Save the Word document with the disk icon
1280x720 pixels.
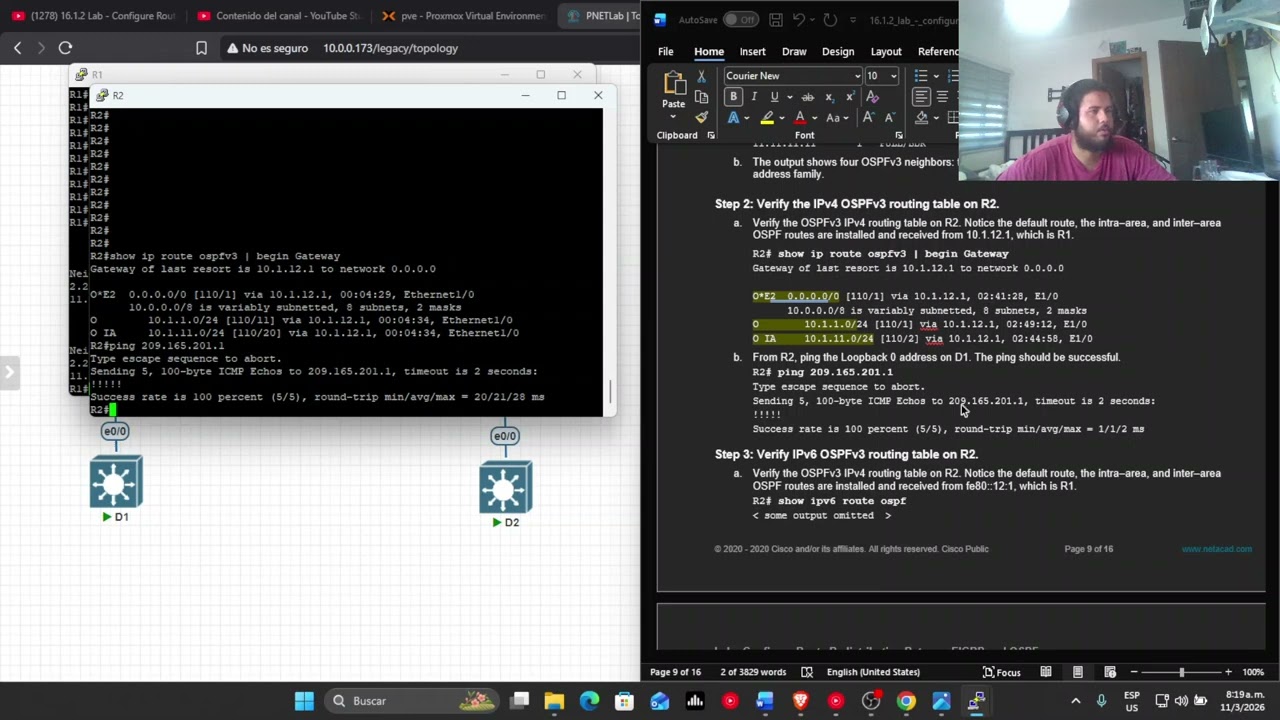(x=774, y=20)
